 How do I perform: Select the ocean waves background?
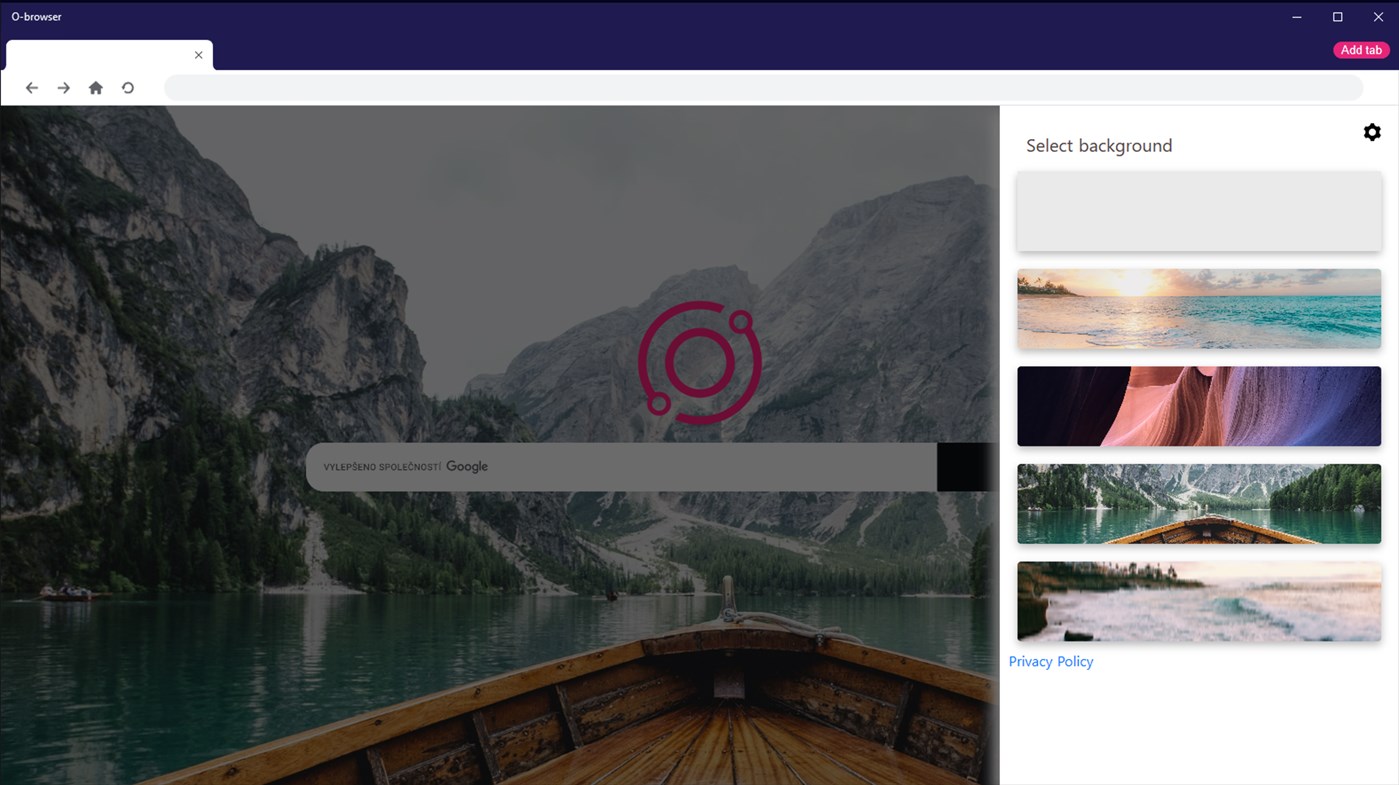click(1198, 600)
